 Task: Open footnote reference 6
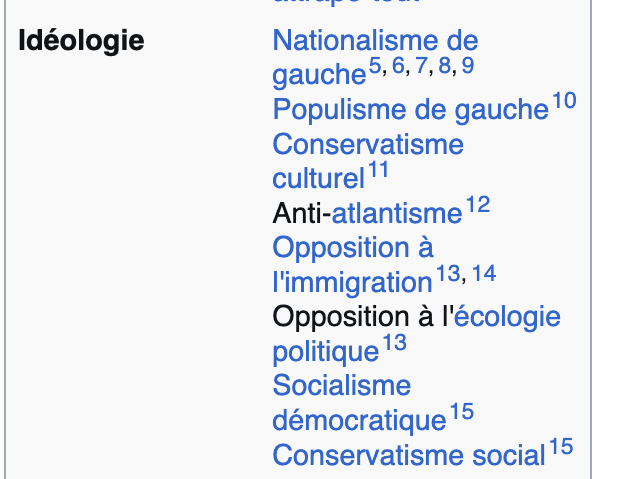(x=398, y=65)
